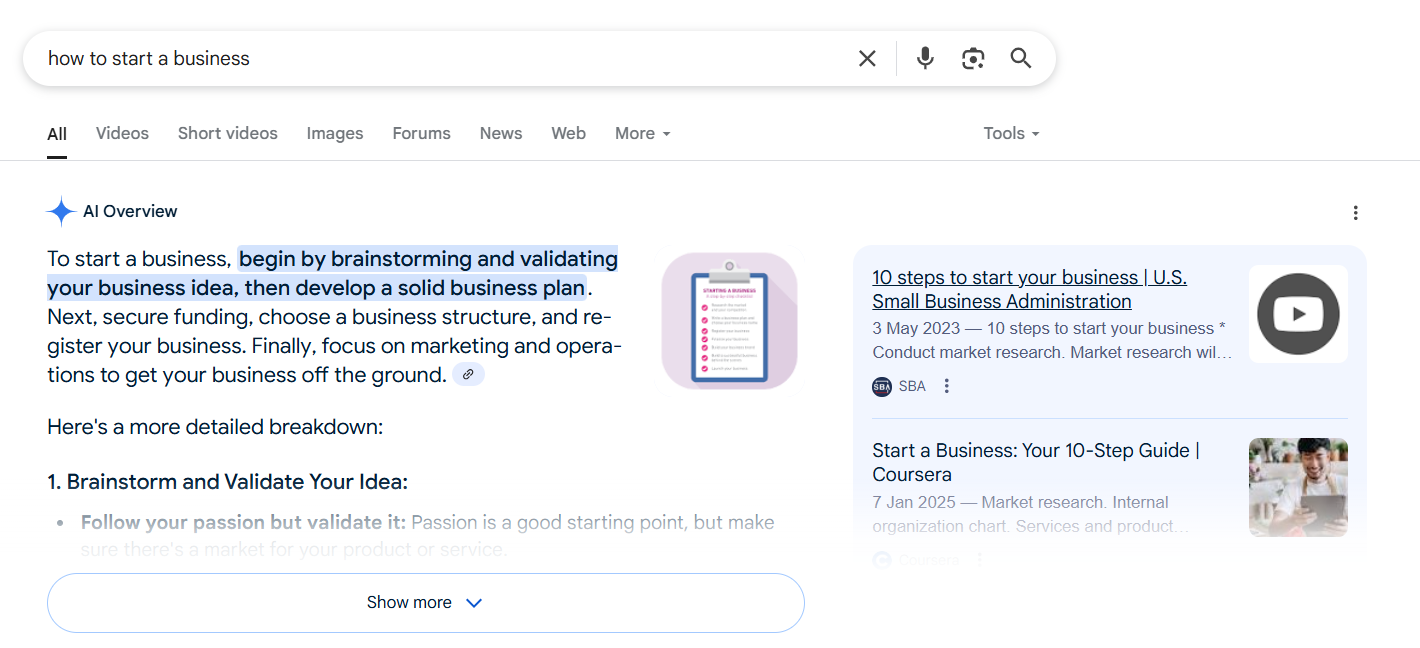This screenshot has height=648, width=1420.
Task: Open the Coursera 10-Step Guide link
Action: pyautogui.click(x=1036, y=462)
